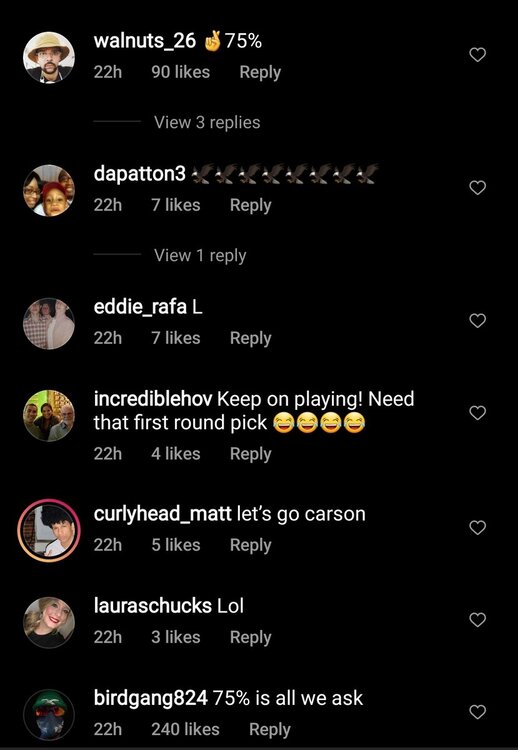Open lauraschucks' profile from username
The height and width of the screenshot is (750, 518).
click(x=153, y=606)
